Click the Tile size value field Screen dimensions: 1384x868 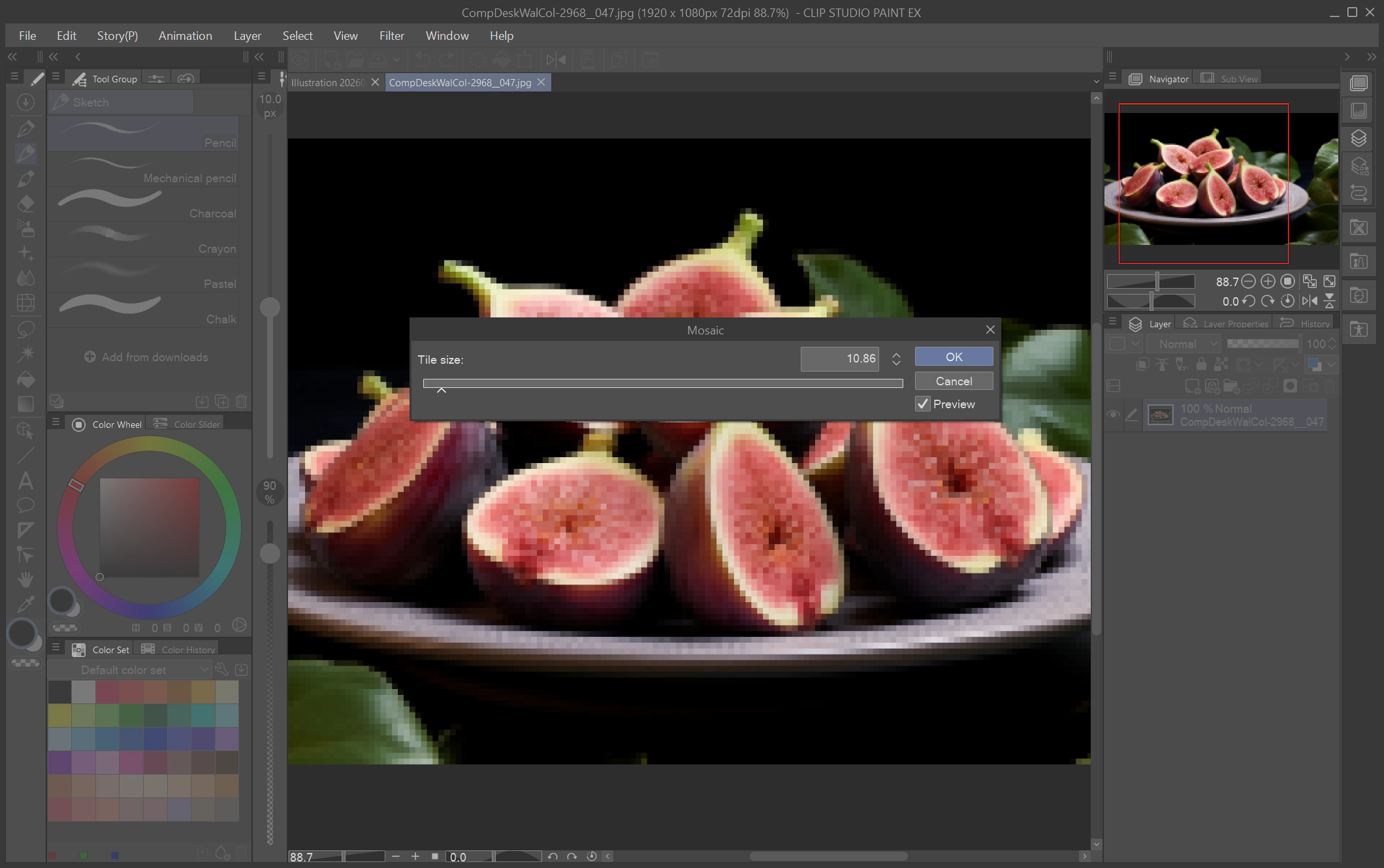tap(840, 359)
